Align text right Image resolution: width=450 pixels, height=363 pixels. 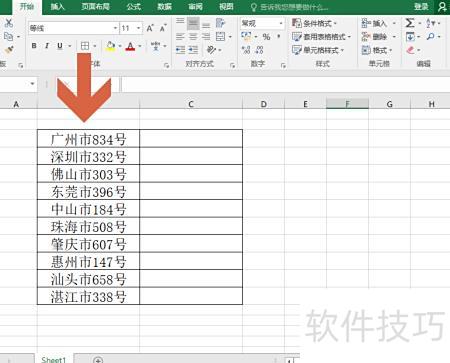pyautogui.click(x=206, y=36)
